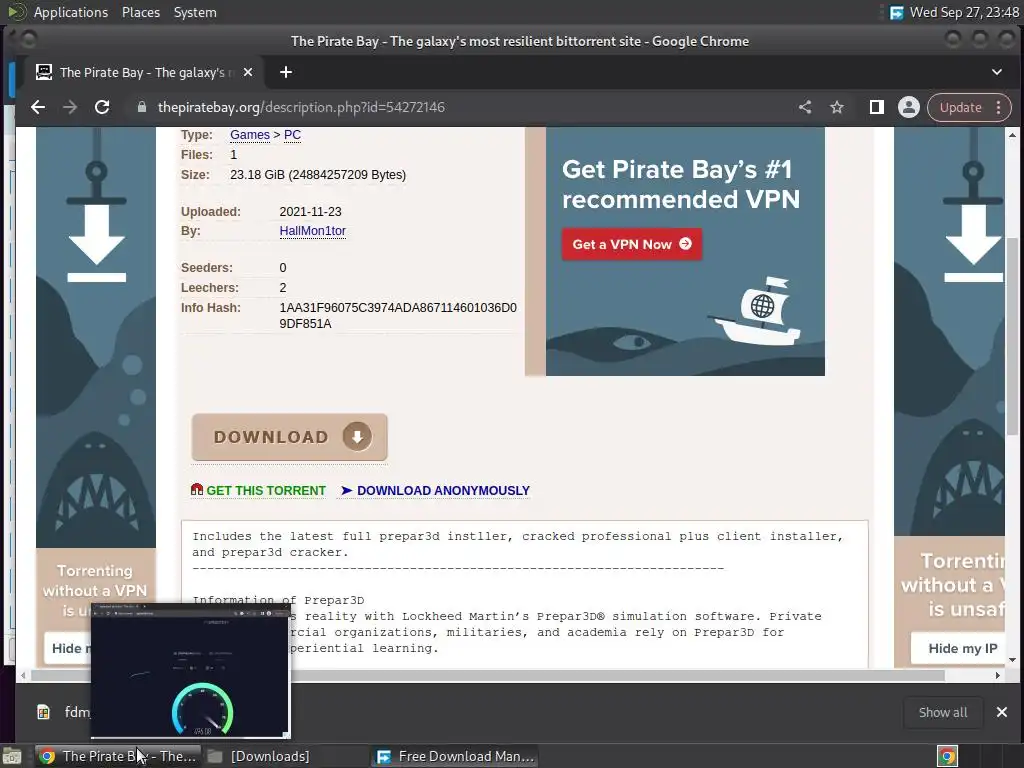Click the big DOWNLOAD button
Image resolution: width=1024 pixels, height=768 pixels.
coord(289,437)
